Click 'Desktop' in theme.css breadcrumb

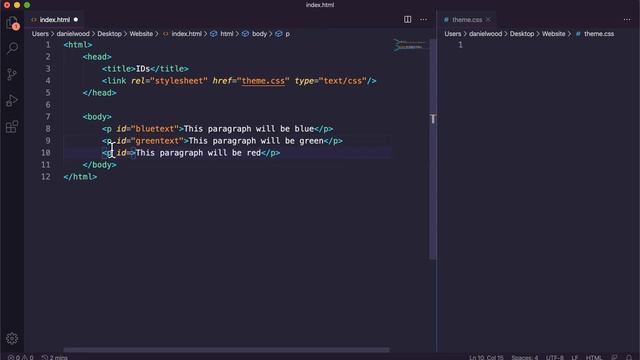click(x=522, y=34)
